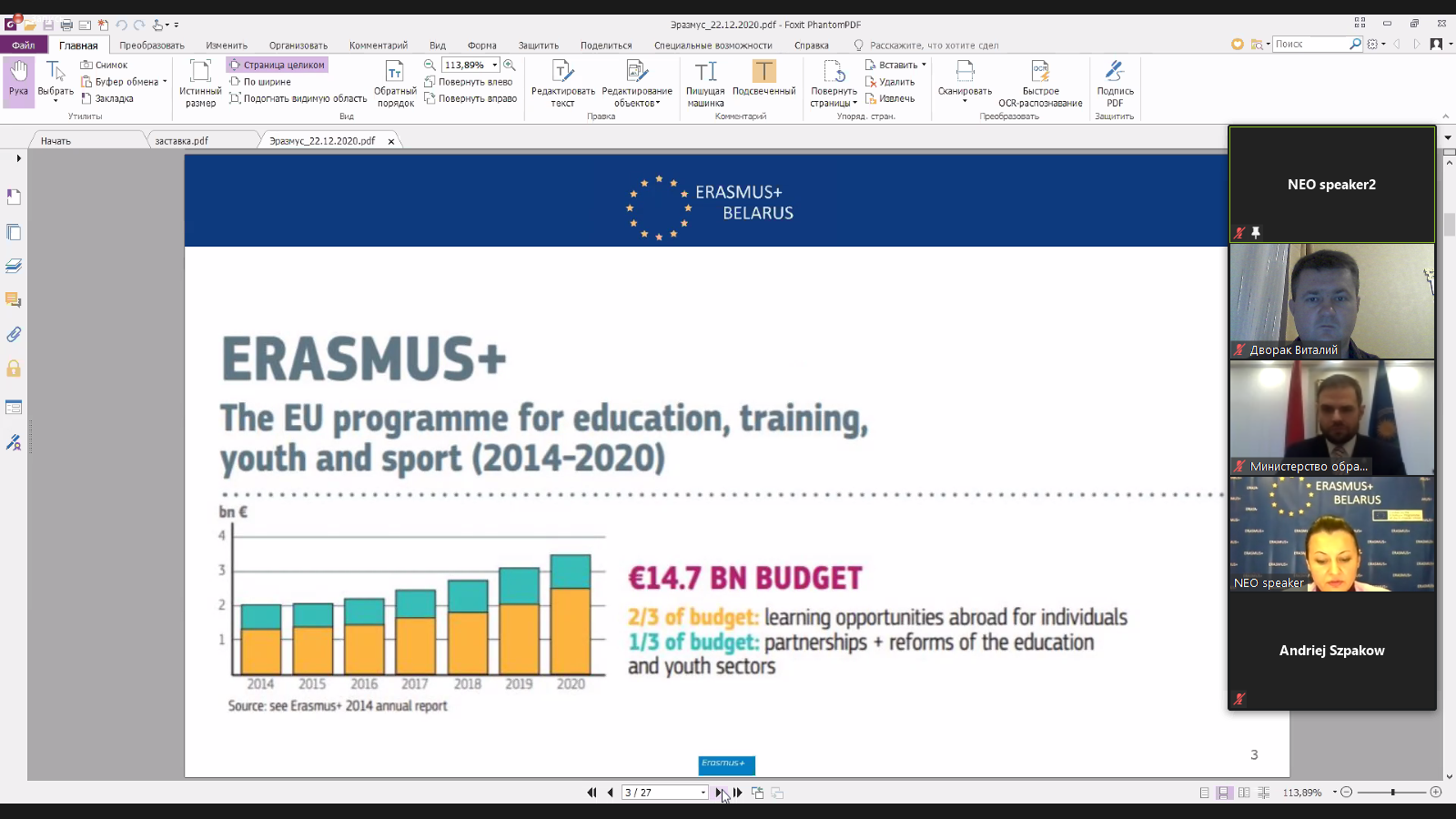
Task: Open the page number 3 / 27 dropdown
Action: [703, 793]
